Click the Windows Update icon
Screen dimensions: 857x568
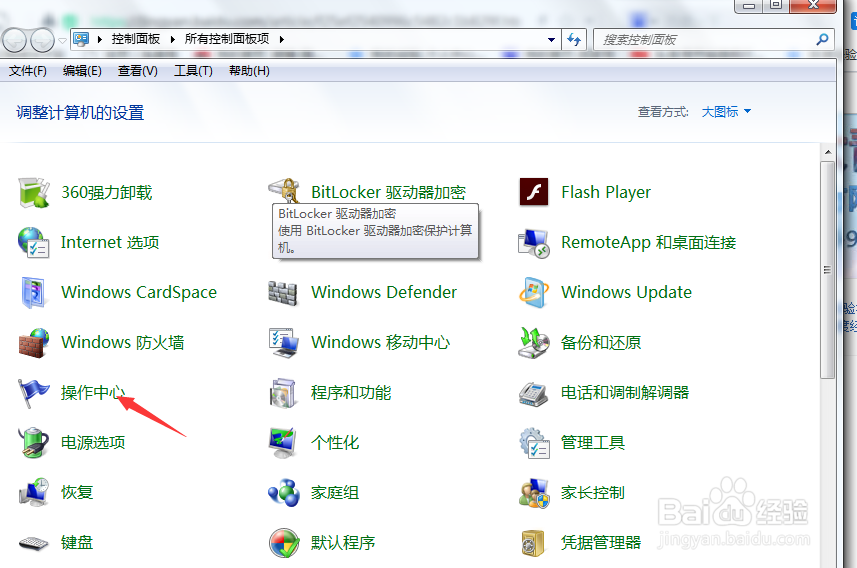pos(534,292)
